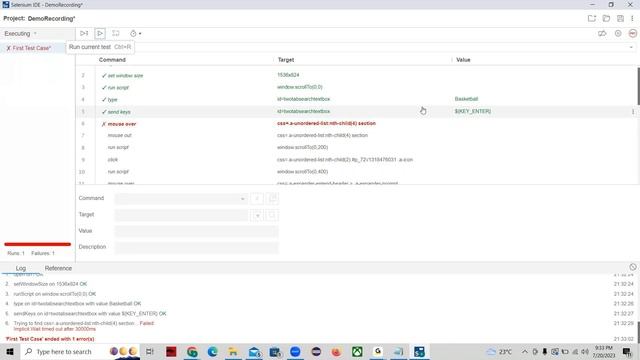Open the send keys row options menu

coord(633,111)
